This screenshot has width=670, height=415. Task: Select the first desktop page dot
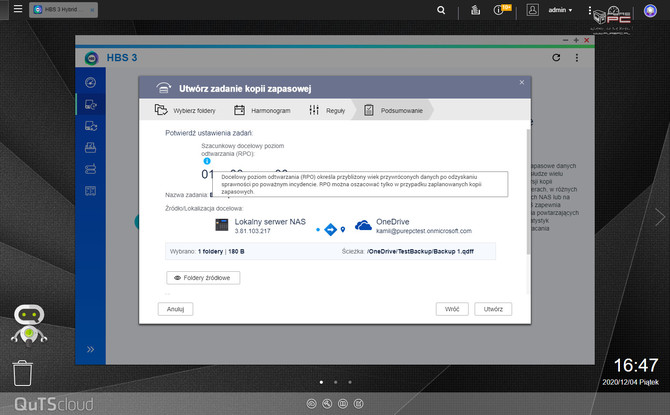(x=321, y=382)
